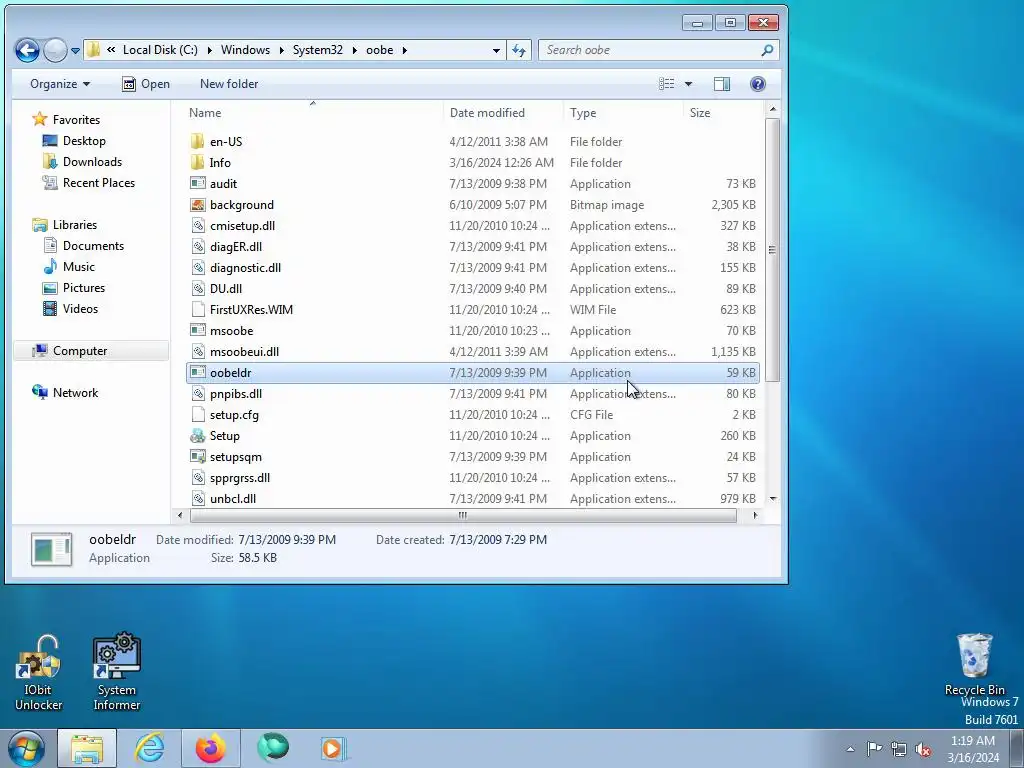Open recent pages dropdown arrow

point(76,50)
